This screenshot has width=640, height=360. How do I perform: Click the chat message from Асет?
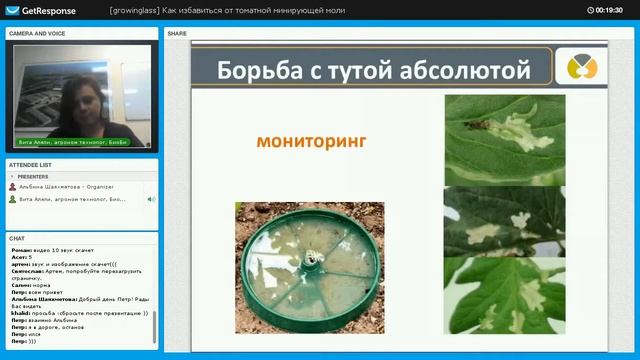click(x=22, y=257)
